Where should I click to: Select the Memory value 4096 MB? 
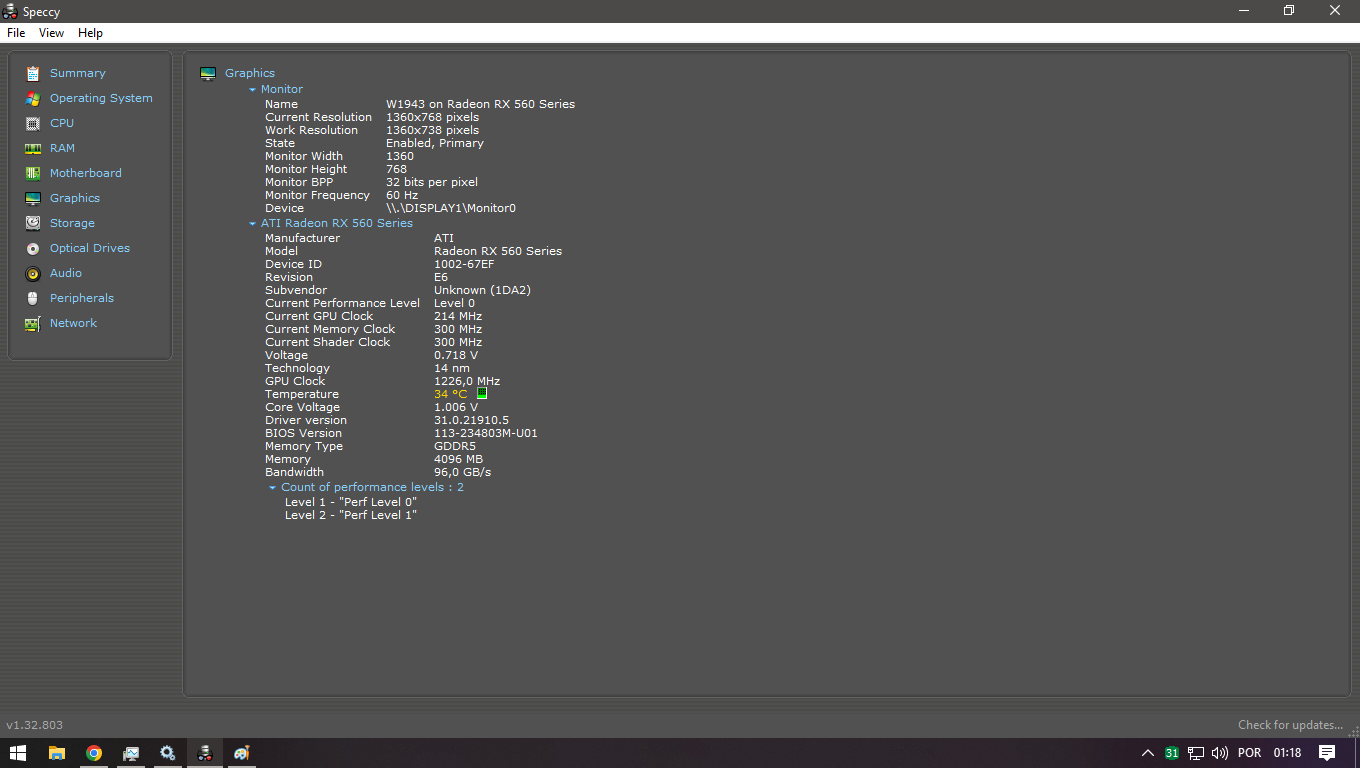tap(458, 459)
